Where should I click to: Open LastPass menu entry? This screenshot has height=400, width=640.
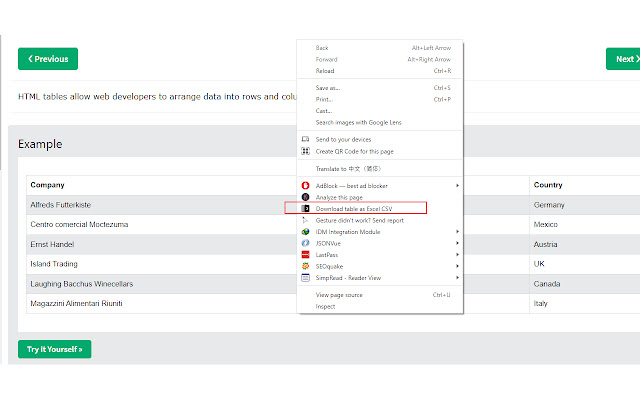(x=380, y=255)
